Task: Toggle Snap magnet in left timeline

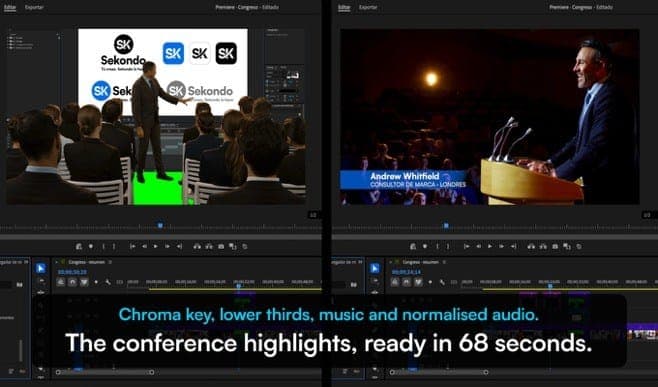Action: pos(72,282)
